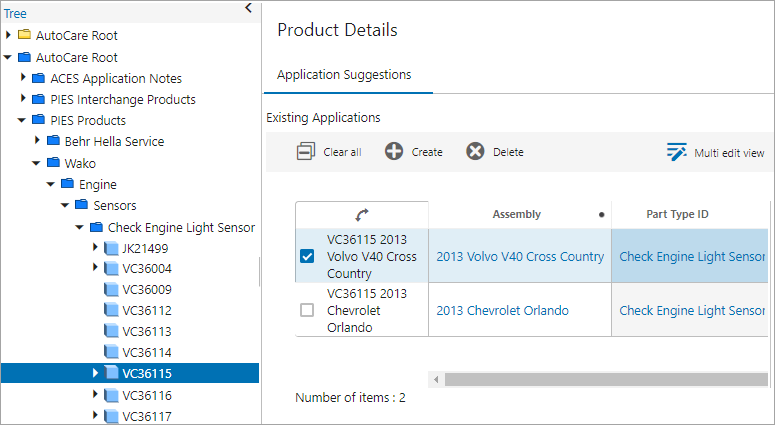Click the horizontal scrollbar under the table

tap(600, 379)
